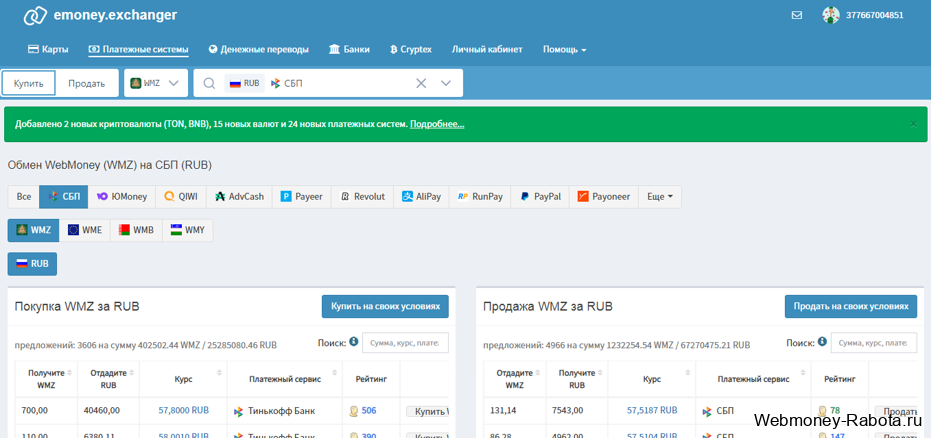Sort the buy table by Платежный сервис header
Image resolution: width=931 pixels, height=438 pixels.
285,379
